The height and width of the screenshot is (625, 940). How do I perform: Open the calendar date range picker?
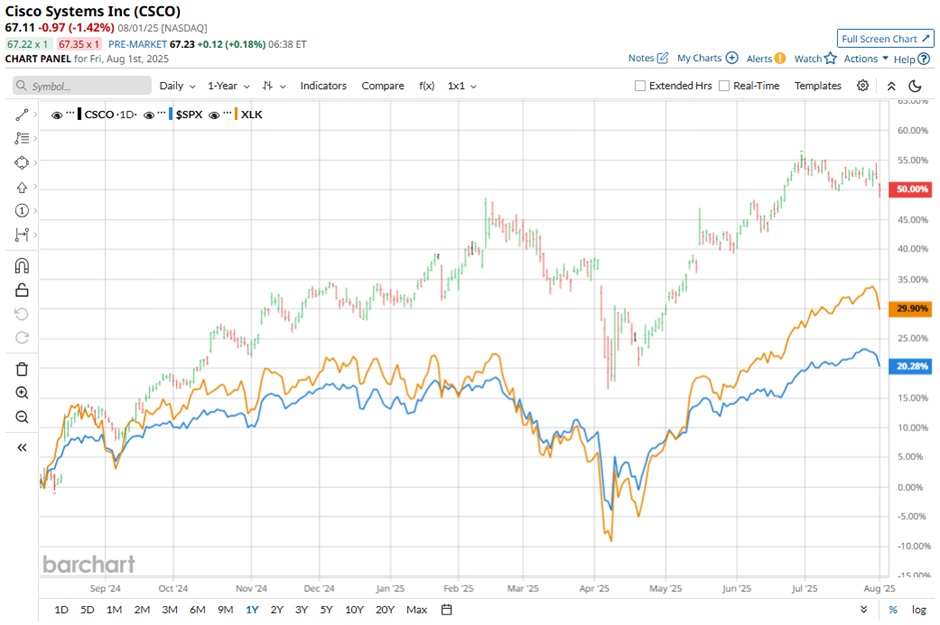click(x=447, y=609)
